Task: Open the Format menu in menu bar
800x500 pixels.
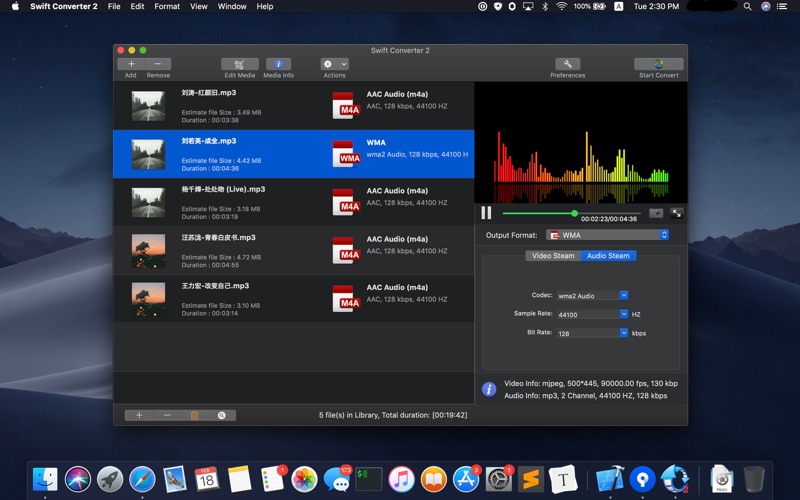Action: pyautogui.click(x=167, y=6)
